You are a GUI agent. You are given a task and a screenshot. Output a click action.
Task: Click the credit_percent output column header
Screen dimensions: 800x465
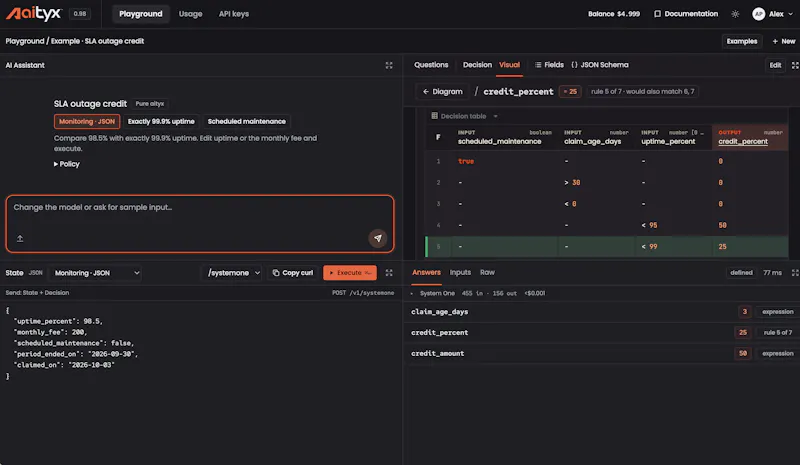(x=749, y=137)
